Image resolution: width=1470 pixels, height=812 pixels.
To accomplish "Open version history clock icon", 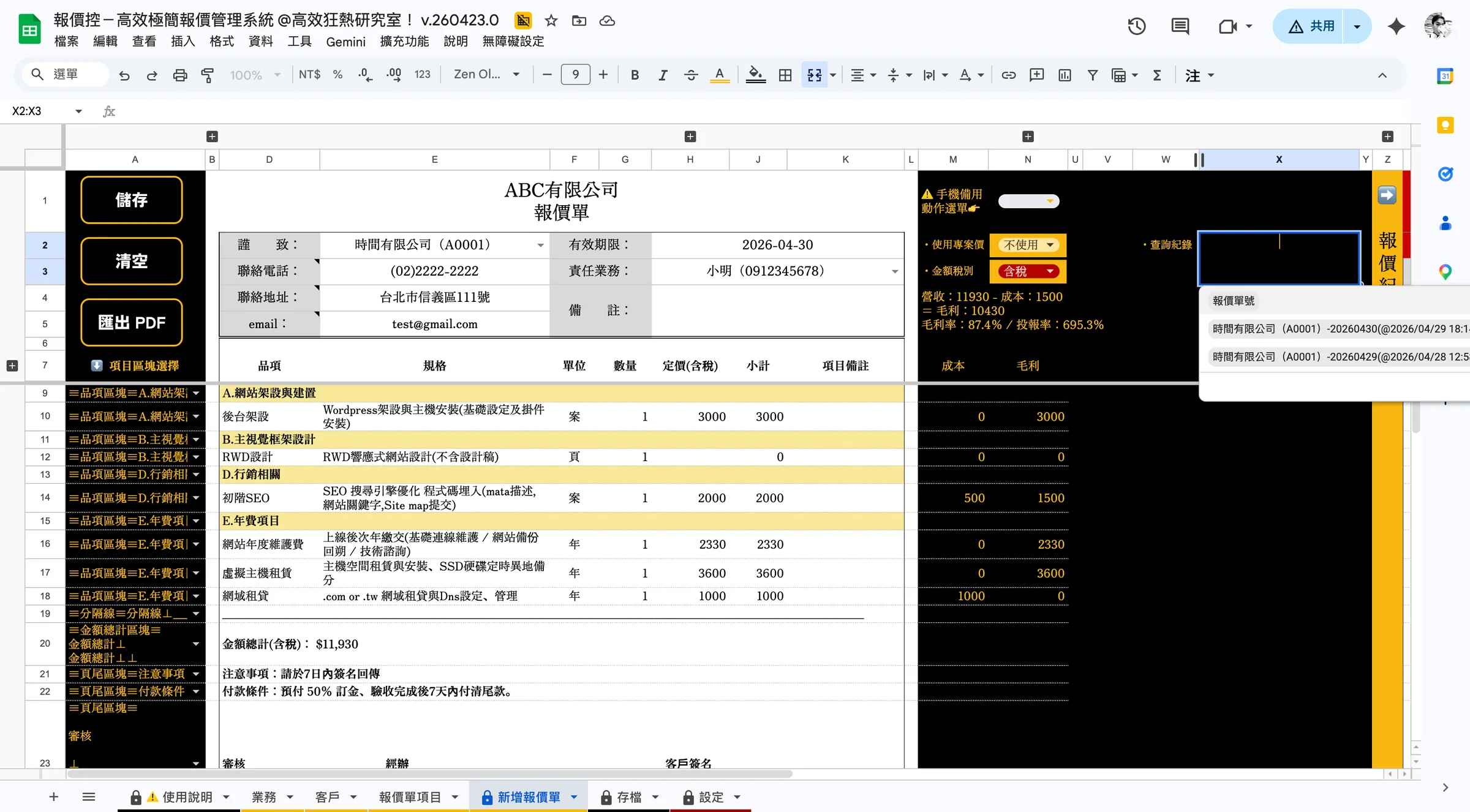I will click(1137, 26).
